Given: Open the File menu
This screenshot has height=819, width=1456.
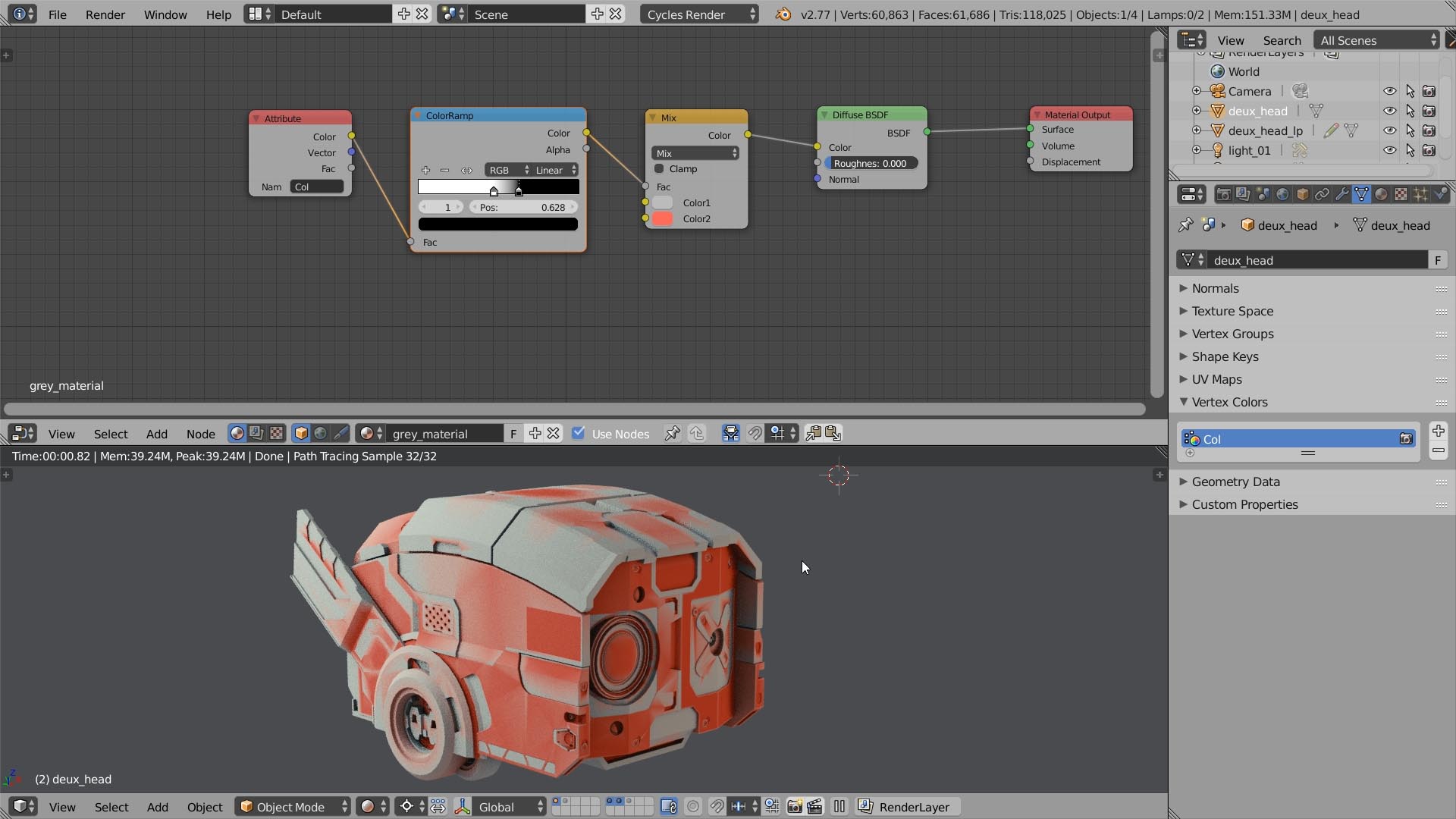Looking at the screenshot, I should pos(57,14).
